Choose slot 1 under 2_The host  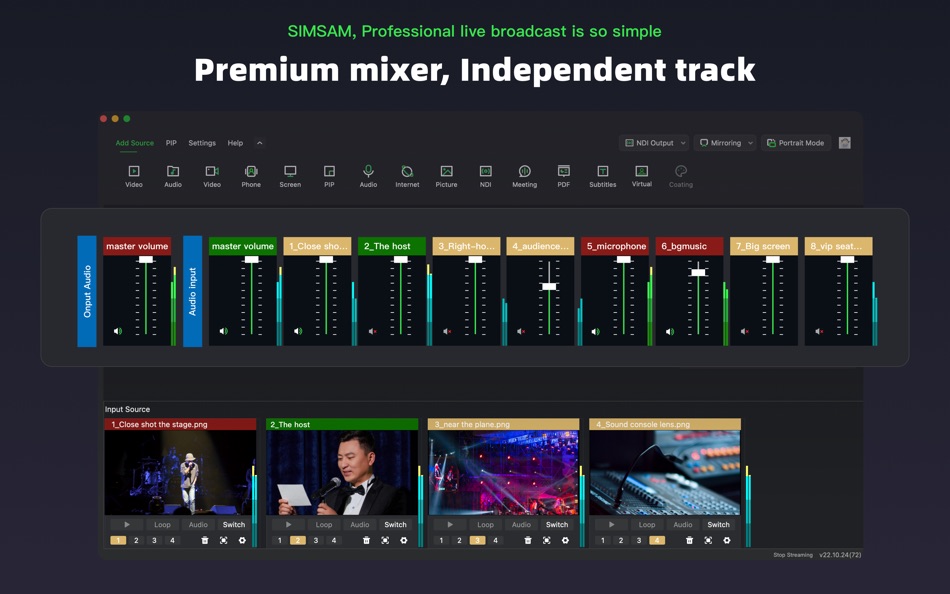pyautogui.click(x=279, y=540)
